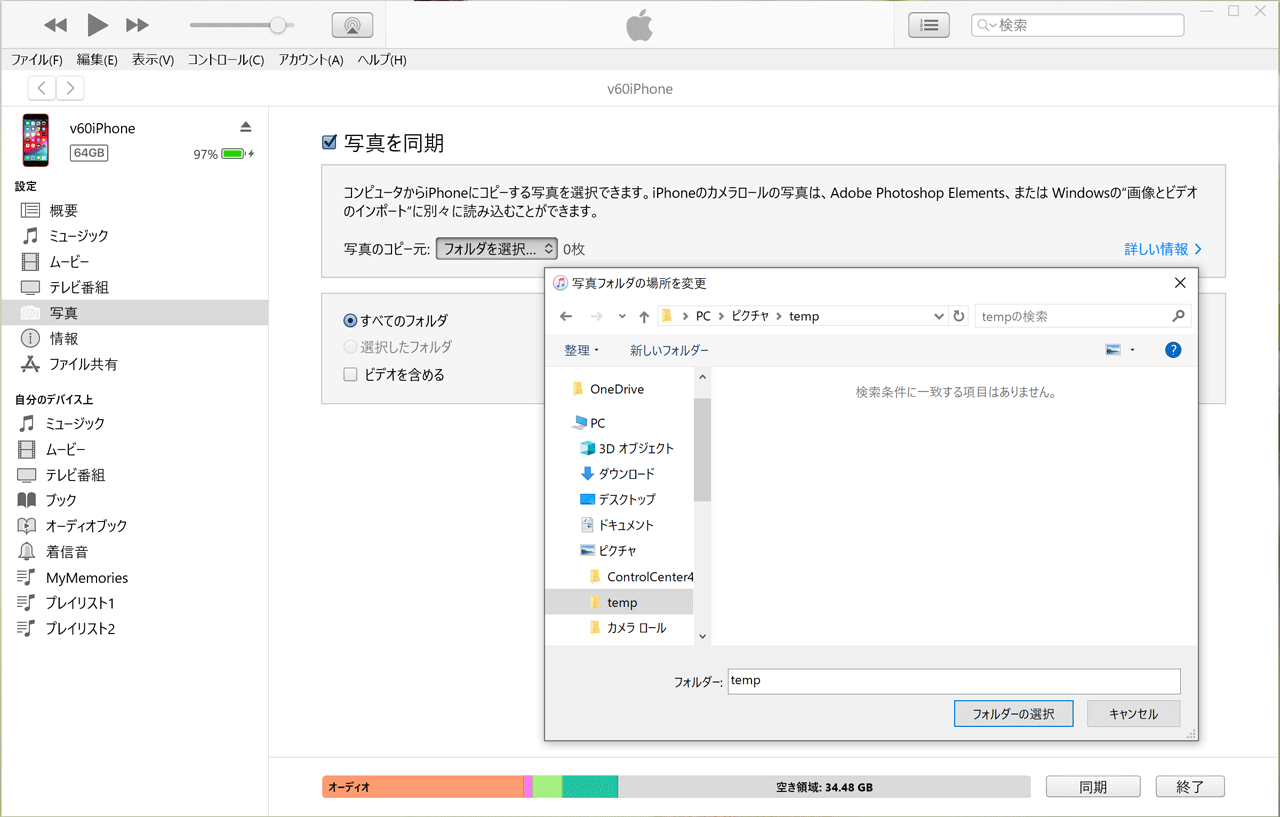Screen dimensions: 1280x817
Task: Click the rewind playback button
Action: coord(56,25)
